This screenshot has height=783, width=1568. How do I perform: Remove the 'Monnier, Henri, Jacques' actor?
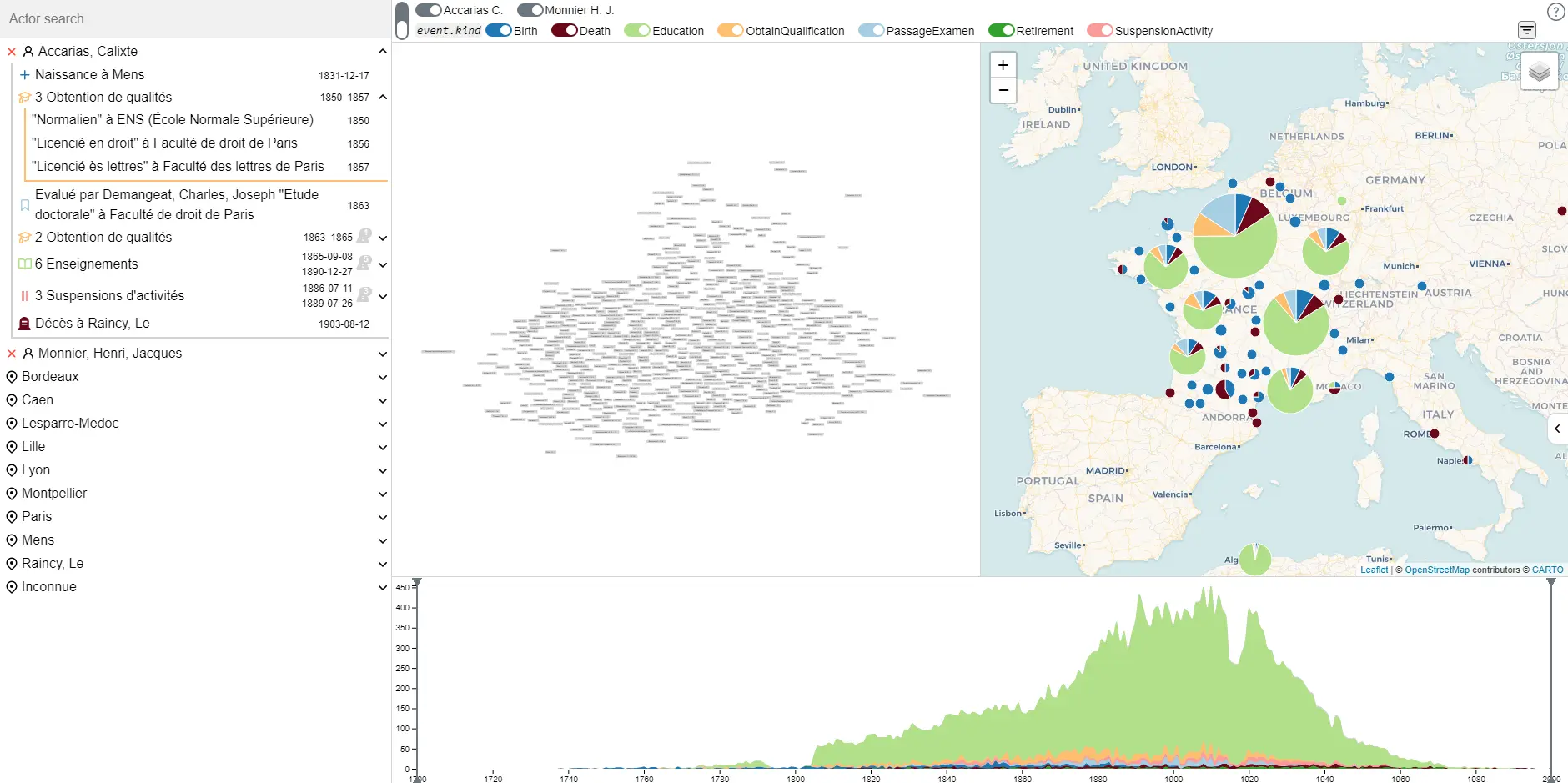pos(11,354)
